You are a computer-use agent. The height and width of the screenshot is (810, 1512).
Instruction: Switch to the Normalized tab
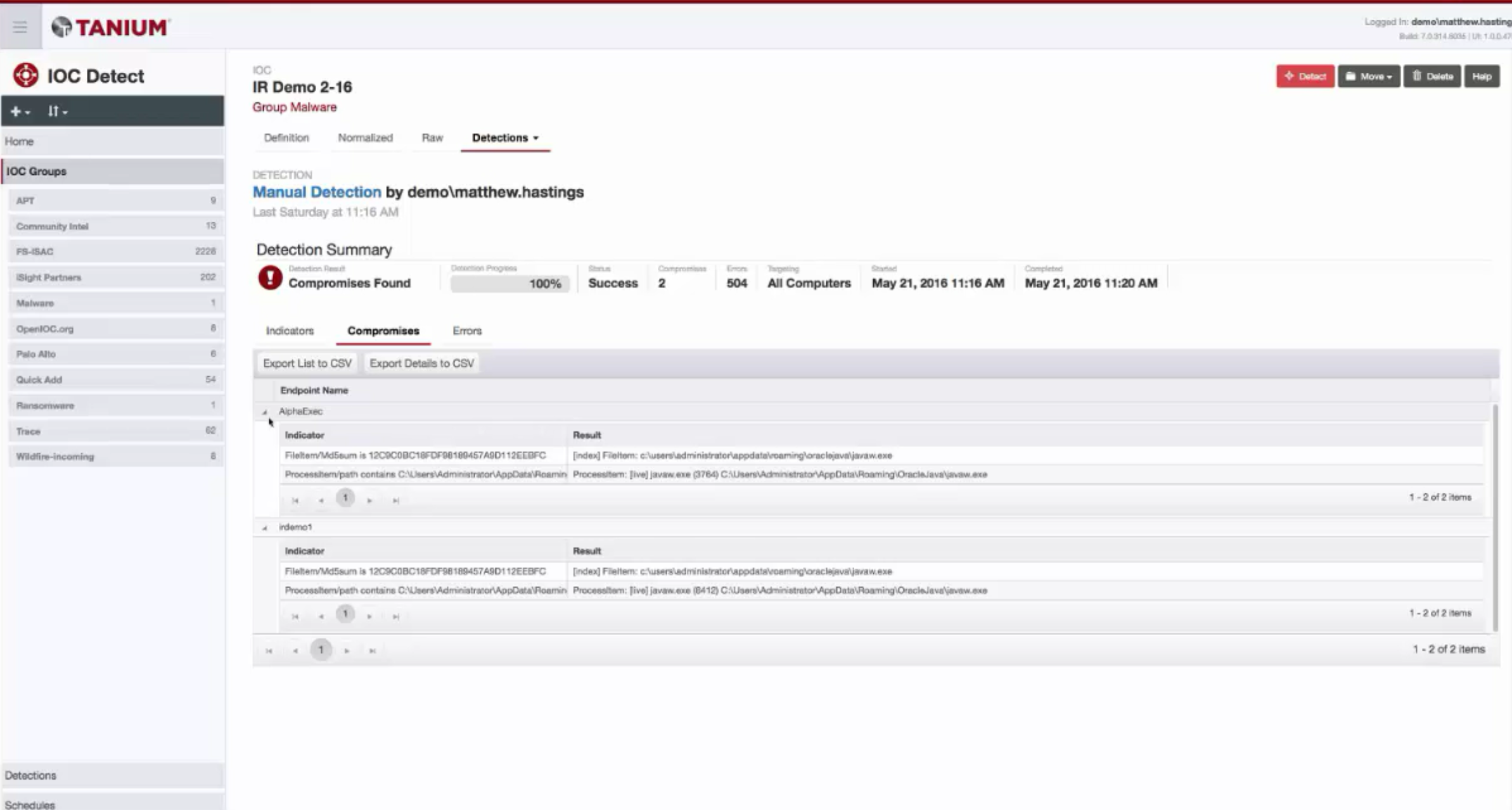[x=365, y=137]
